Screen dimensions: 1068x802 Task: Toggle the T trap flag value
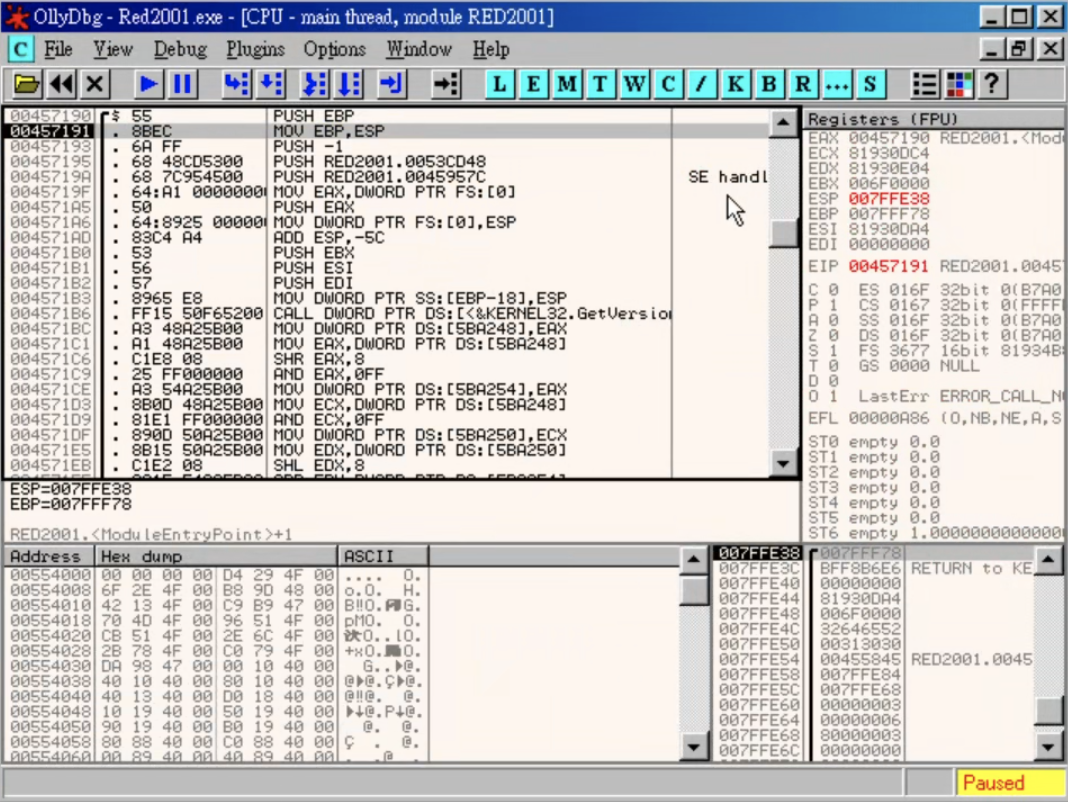point(832,366)
